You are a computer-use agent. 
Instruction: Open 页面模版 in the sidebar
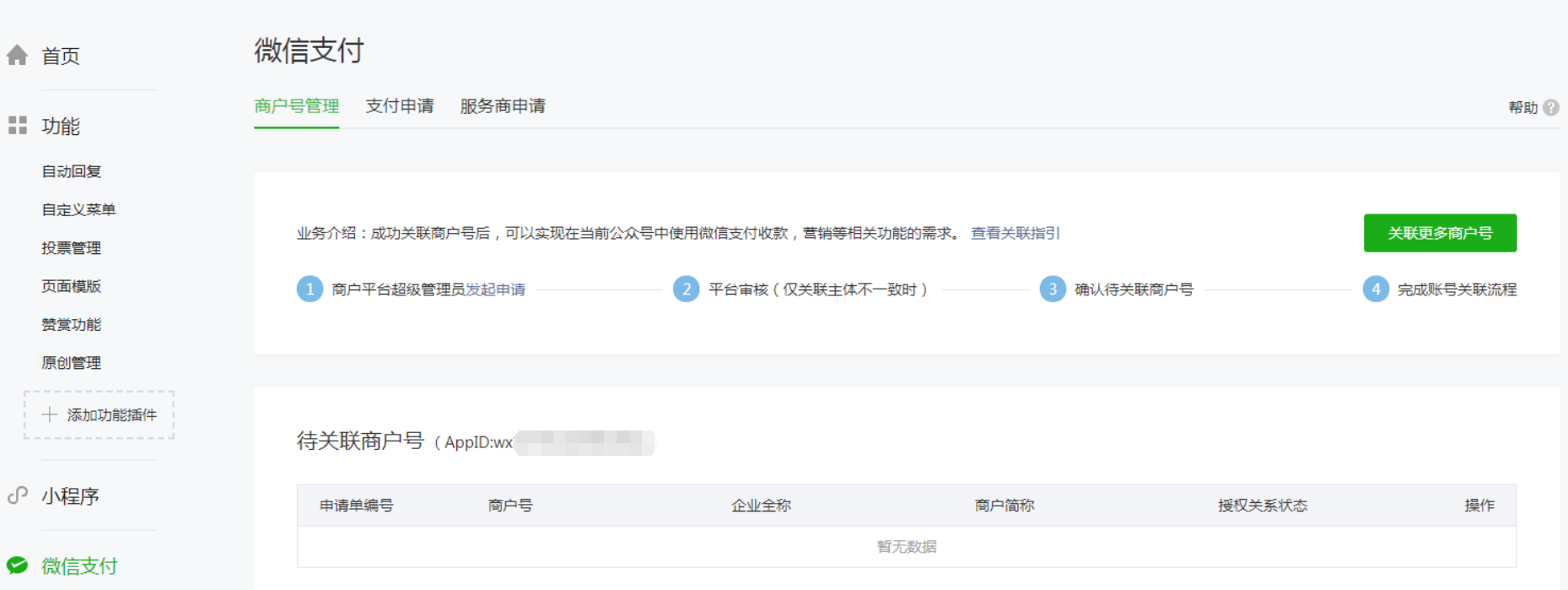(x=72, y=286)
